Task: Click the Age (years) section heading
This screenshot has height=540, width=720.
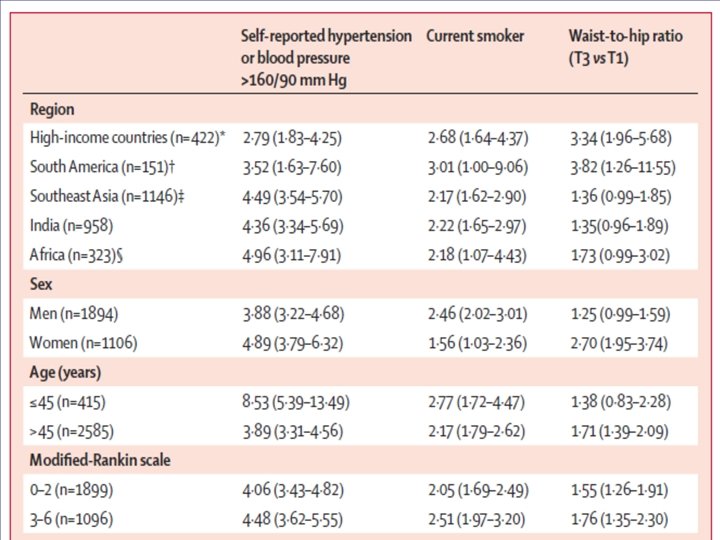Action: pyautogui.click(x=65, y=372)
